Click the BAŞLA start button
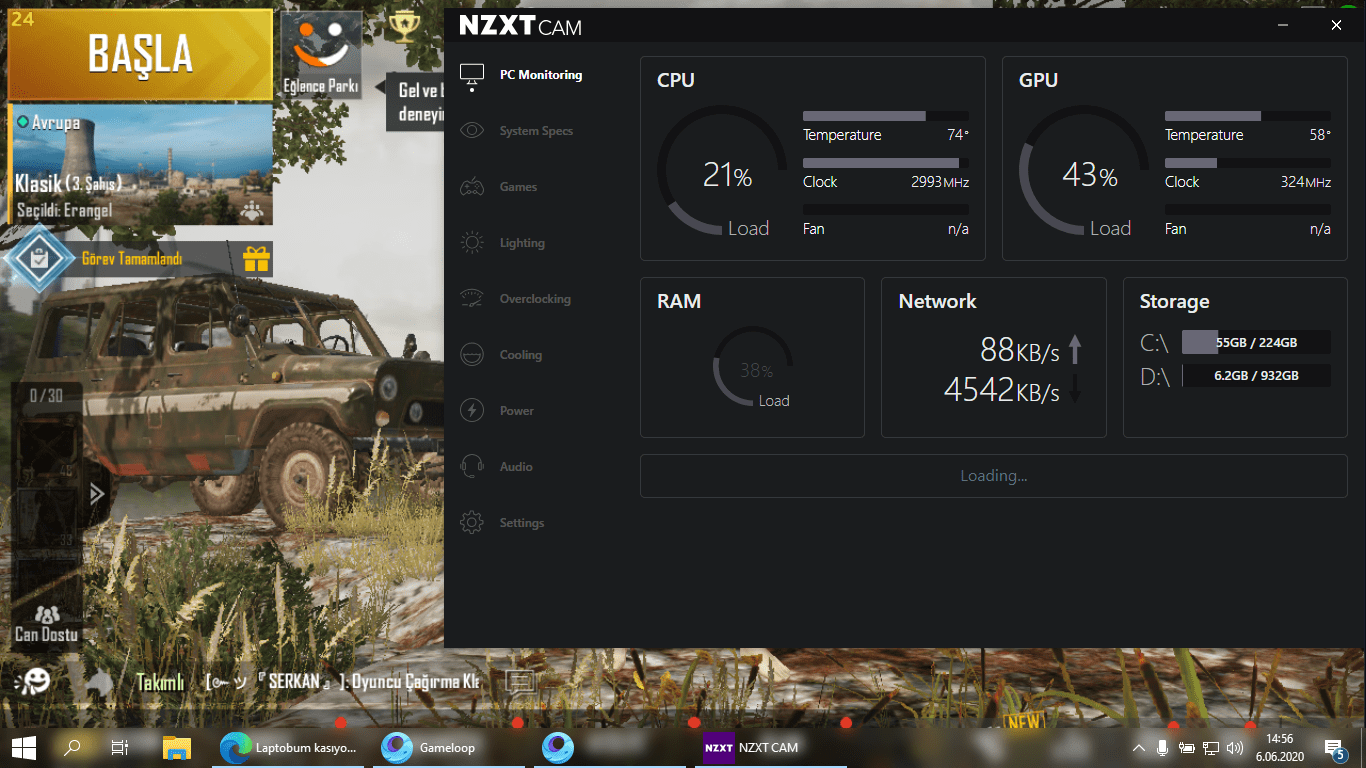1366x768 pixels. [140, 54]
